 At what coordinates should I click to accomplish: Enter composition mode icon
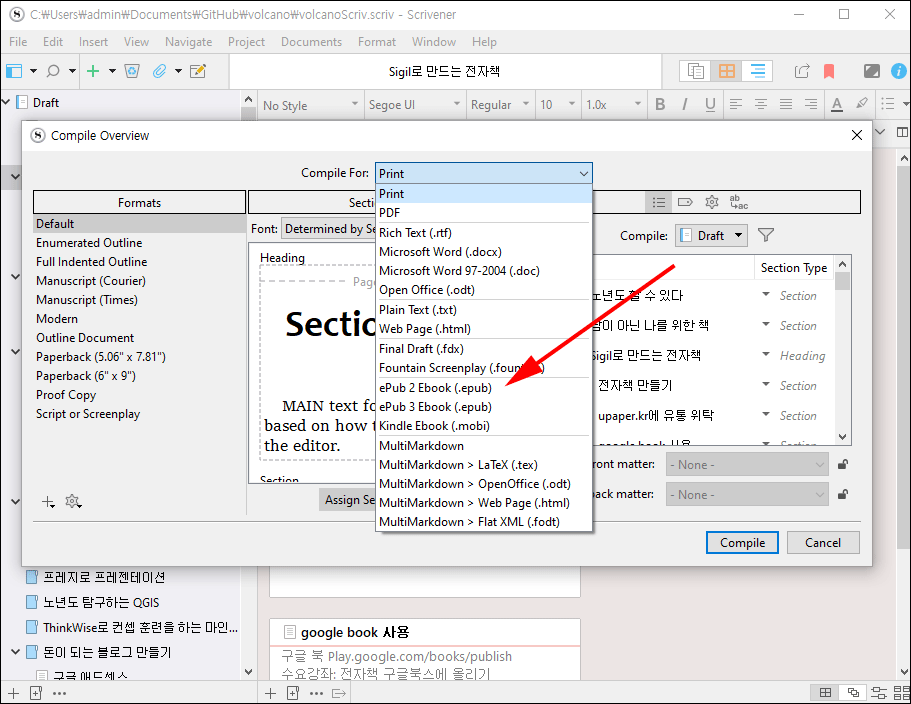[871, 71]
